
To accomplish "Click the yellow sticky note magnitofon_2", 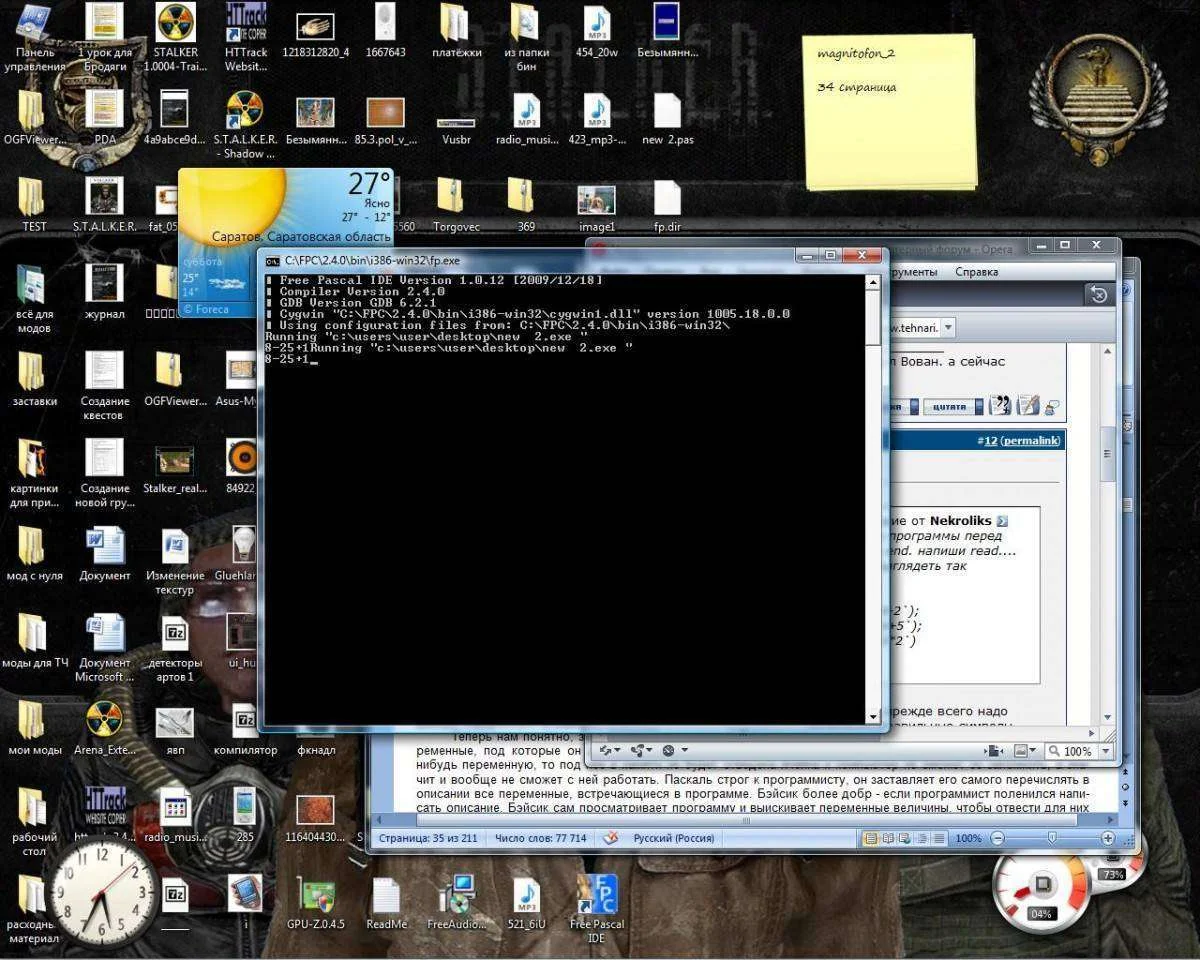I will pyautogui.click(x=890, y=110).
